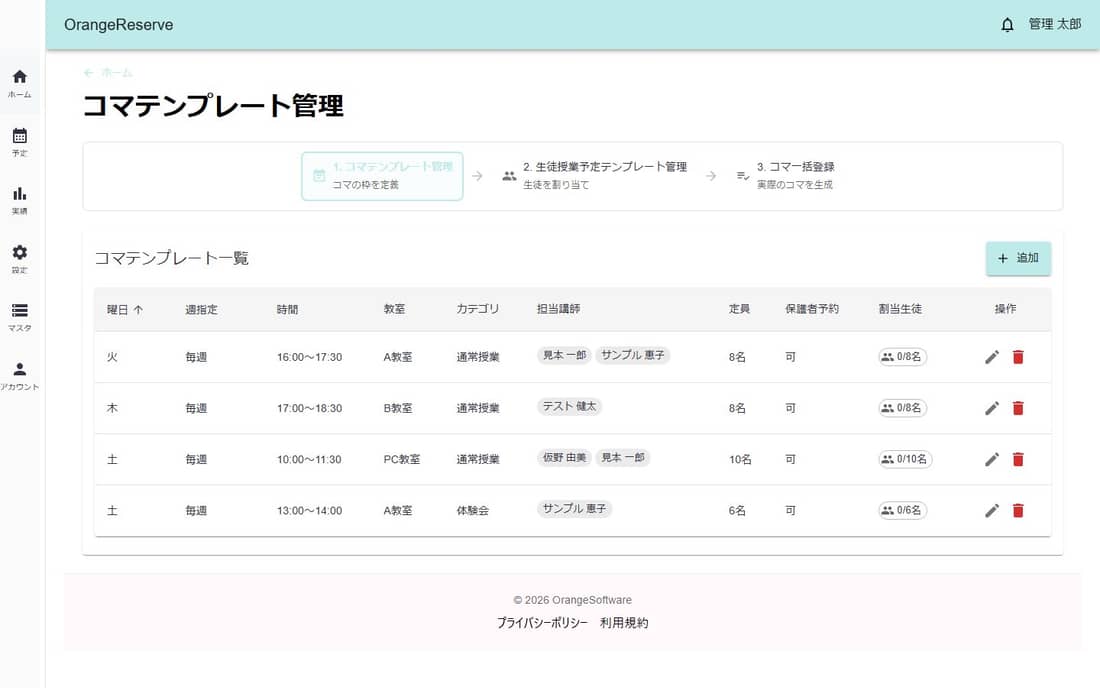
Task: Click the 割当生徒 column header
Action: click(x=900, y=309)
